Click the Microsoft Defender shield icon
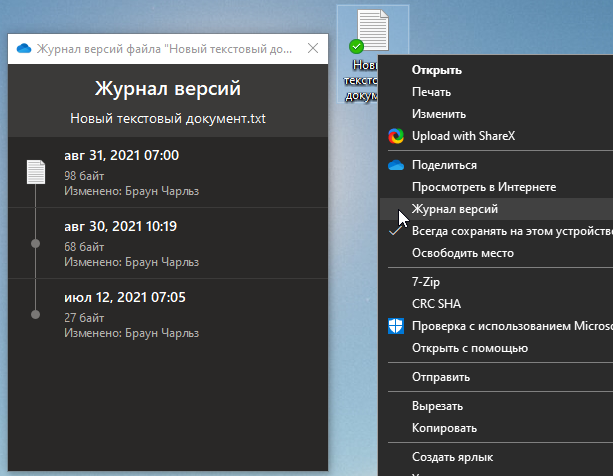613x476 pixels. pos(396,326)
